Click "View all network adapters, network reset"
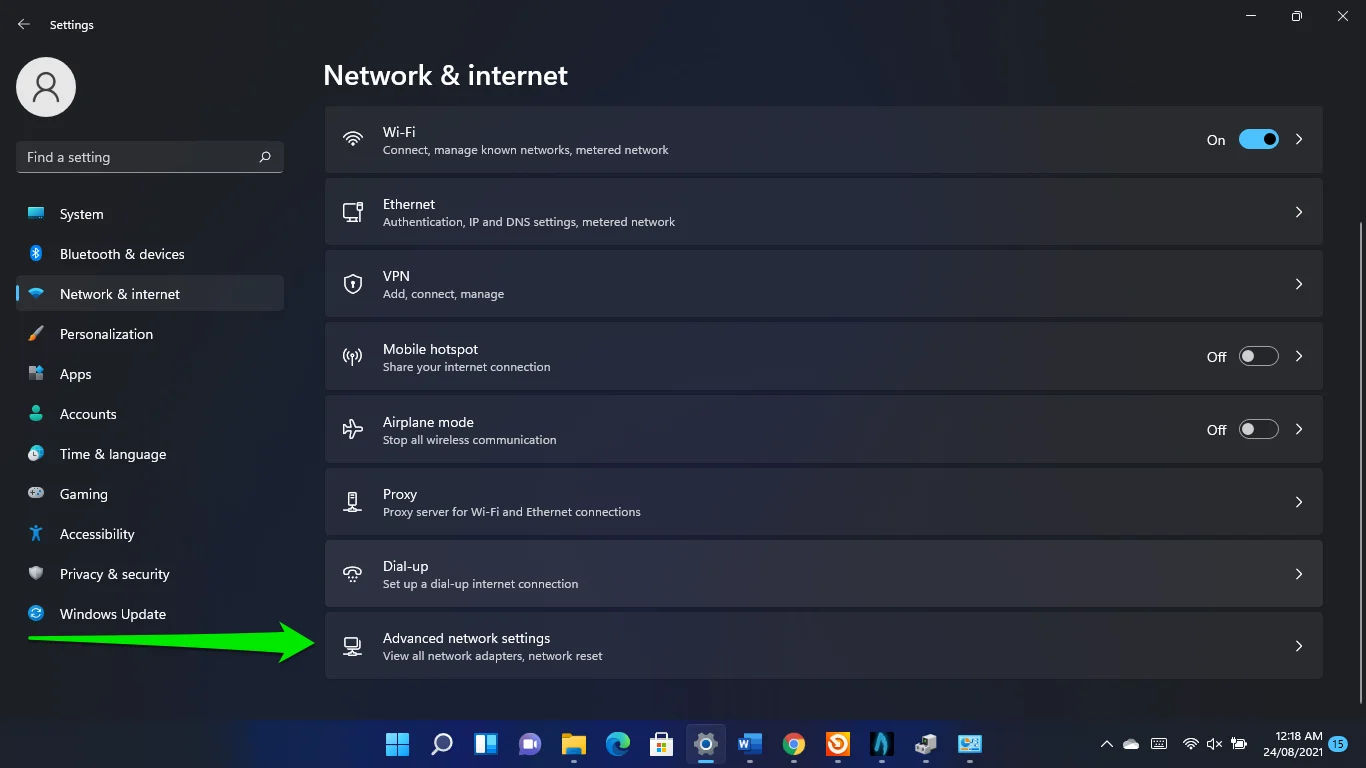The height and width of the screenshot is (768, 1366). click(x=492, y=656)
